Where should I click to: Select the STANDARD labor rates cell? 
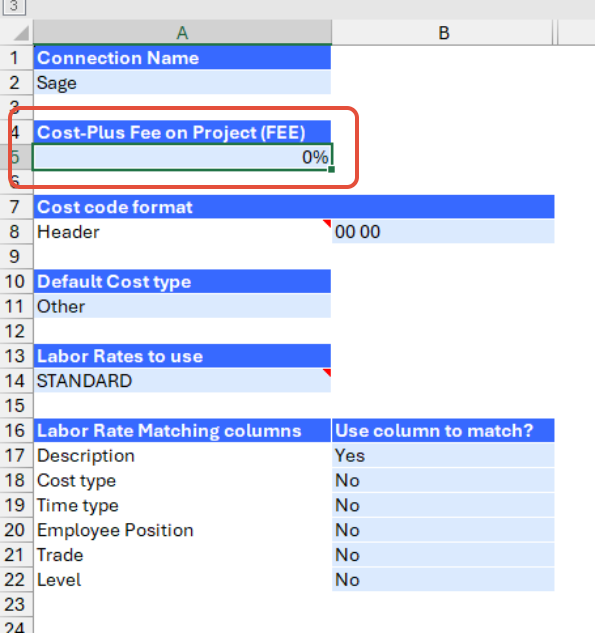click(x=182, y=381)
